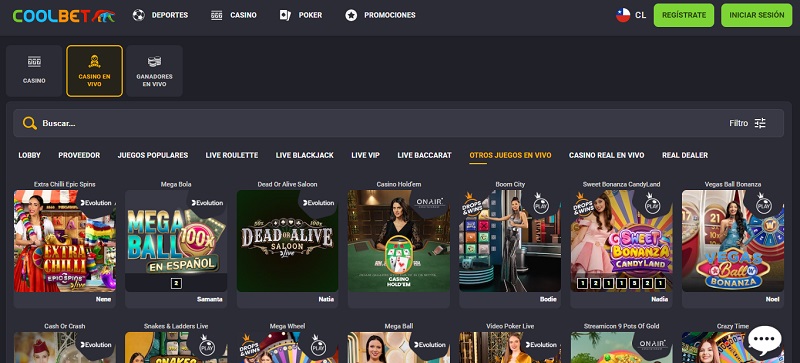The height and width of the screenshot is (363, 800).
Task: Open Vegas Ball Bonanza thumbnail
Action: [x=733, y=241]
